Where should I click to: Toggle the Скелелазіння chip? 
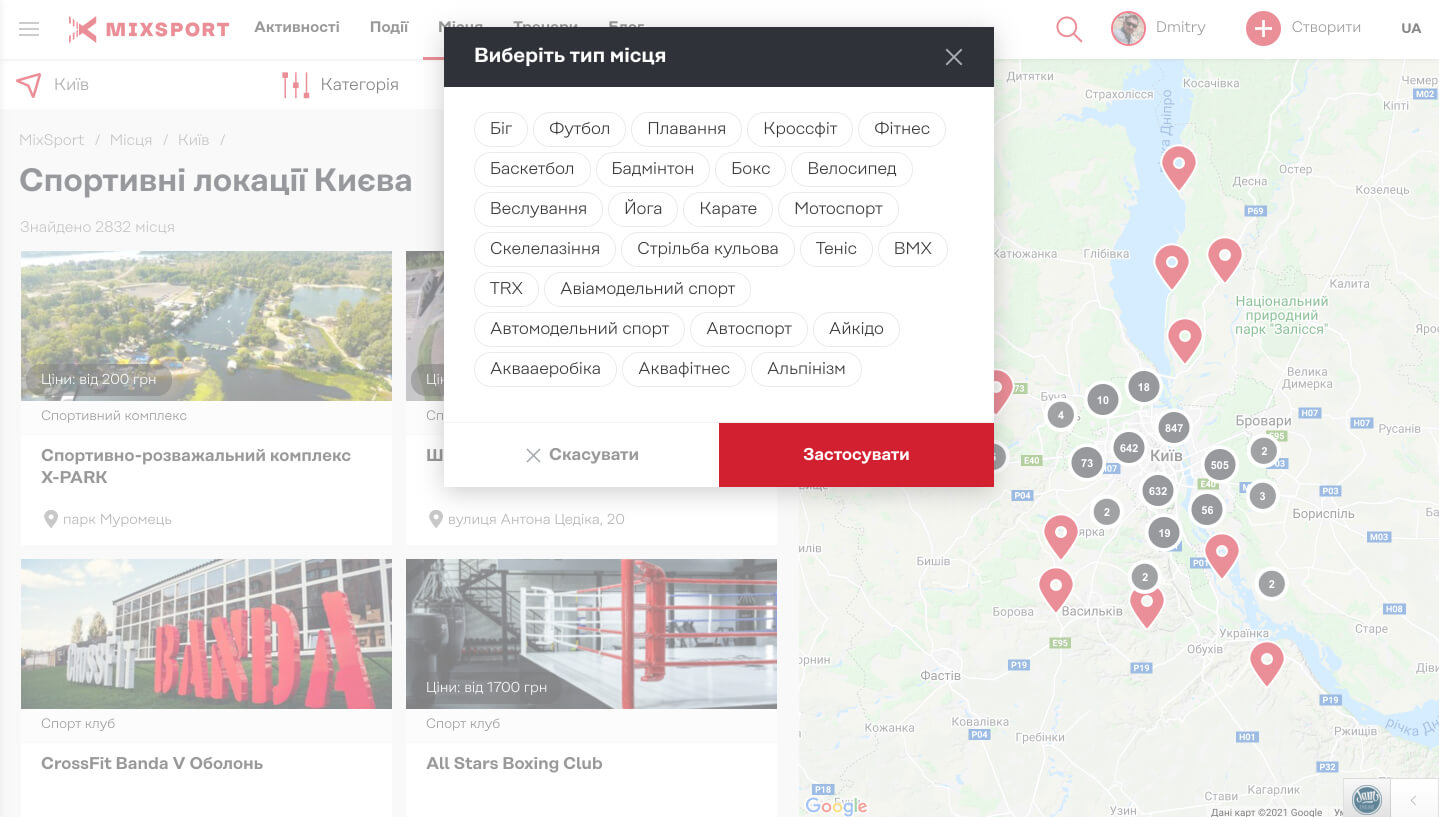coord(544,249)
